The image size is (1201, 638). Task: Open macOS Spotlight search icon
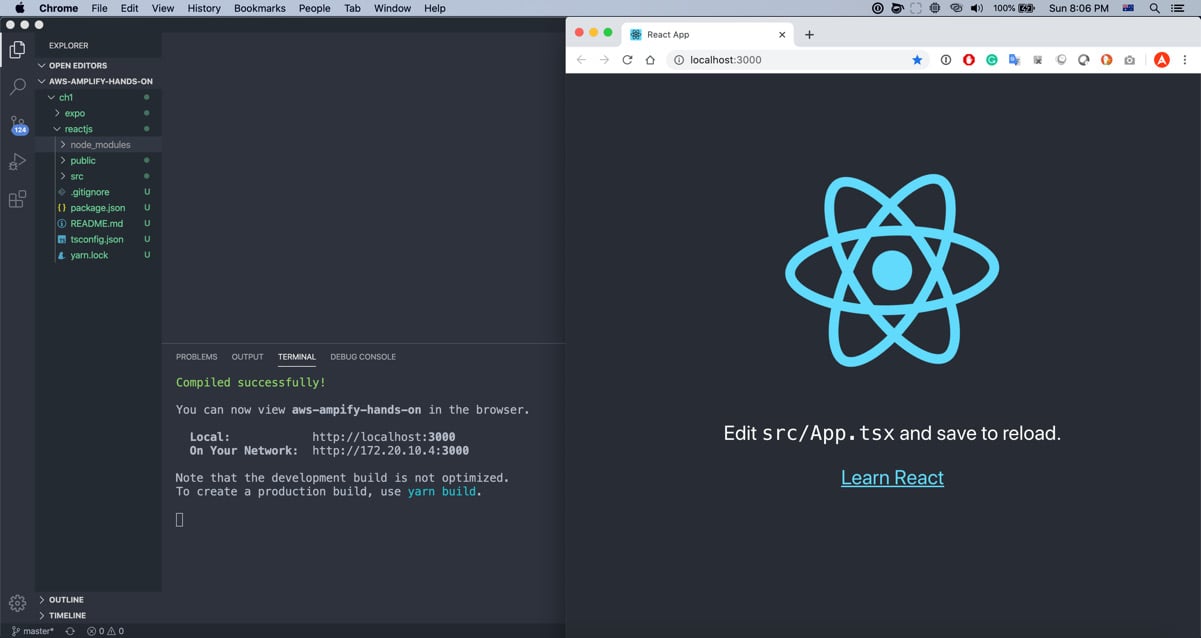tap(1155, 8)
